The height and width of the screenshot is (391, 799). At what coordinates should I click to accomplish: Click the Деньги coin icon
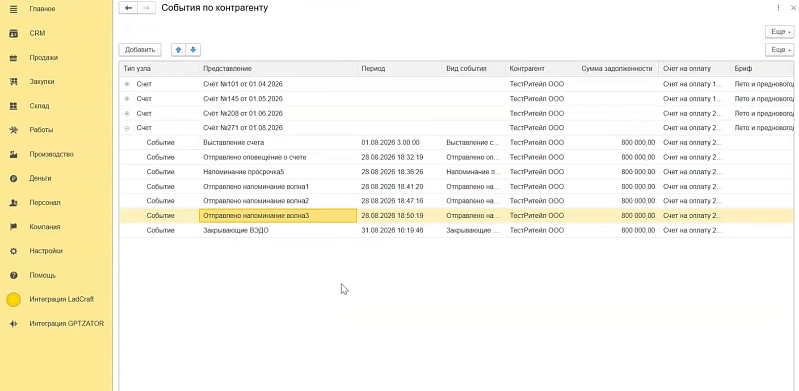tap(14, 178)
